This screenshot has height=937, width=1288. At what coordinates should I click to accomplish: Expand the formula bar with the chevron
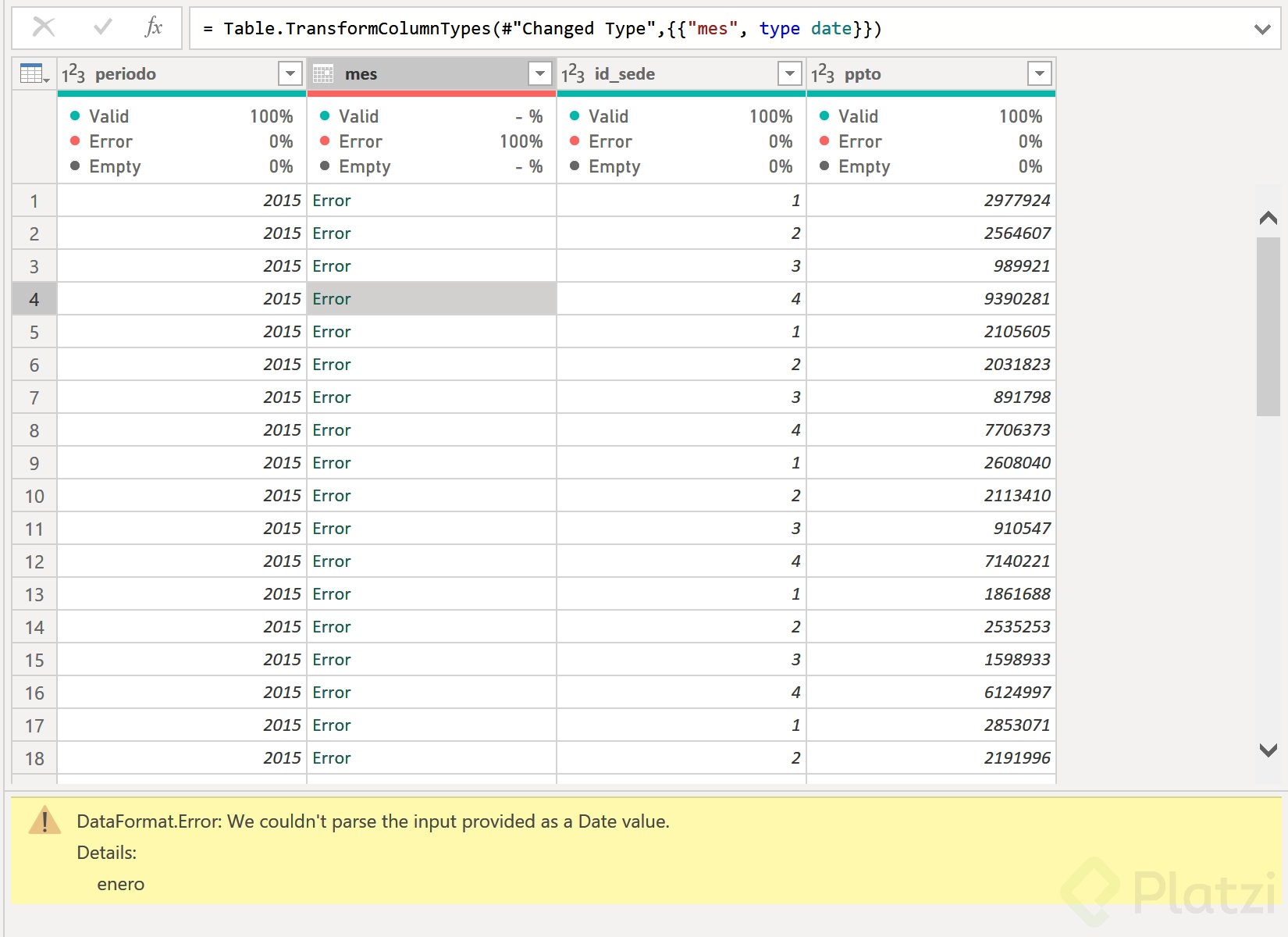coord(1262,30)
